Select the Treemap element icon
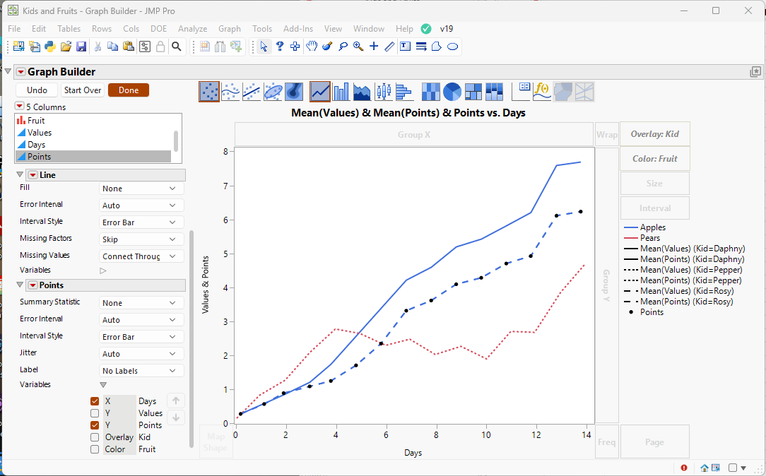This screenshot has height=476, width=766. 473,91
